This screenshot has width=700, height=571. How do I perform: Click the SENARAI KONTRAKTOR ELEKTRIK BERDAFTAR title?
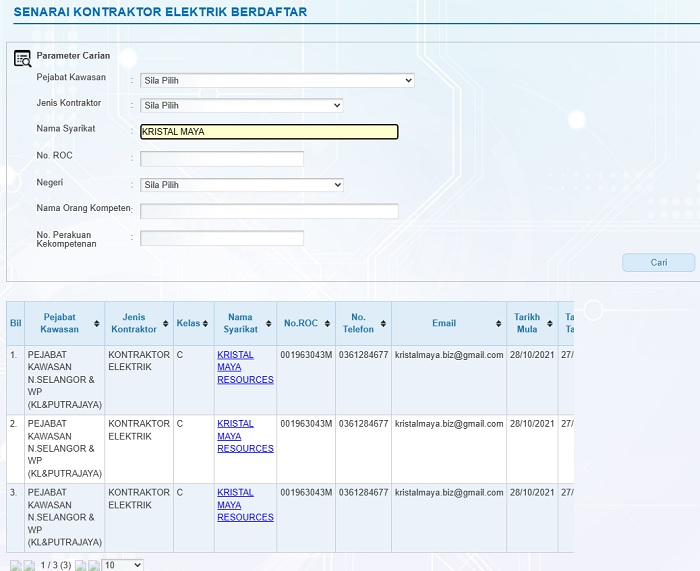coord(160,12)
